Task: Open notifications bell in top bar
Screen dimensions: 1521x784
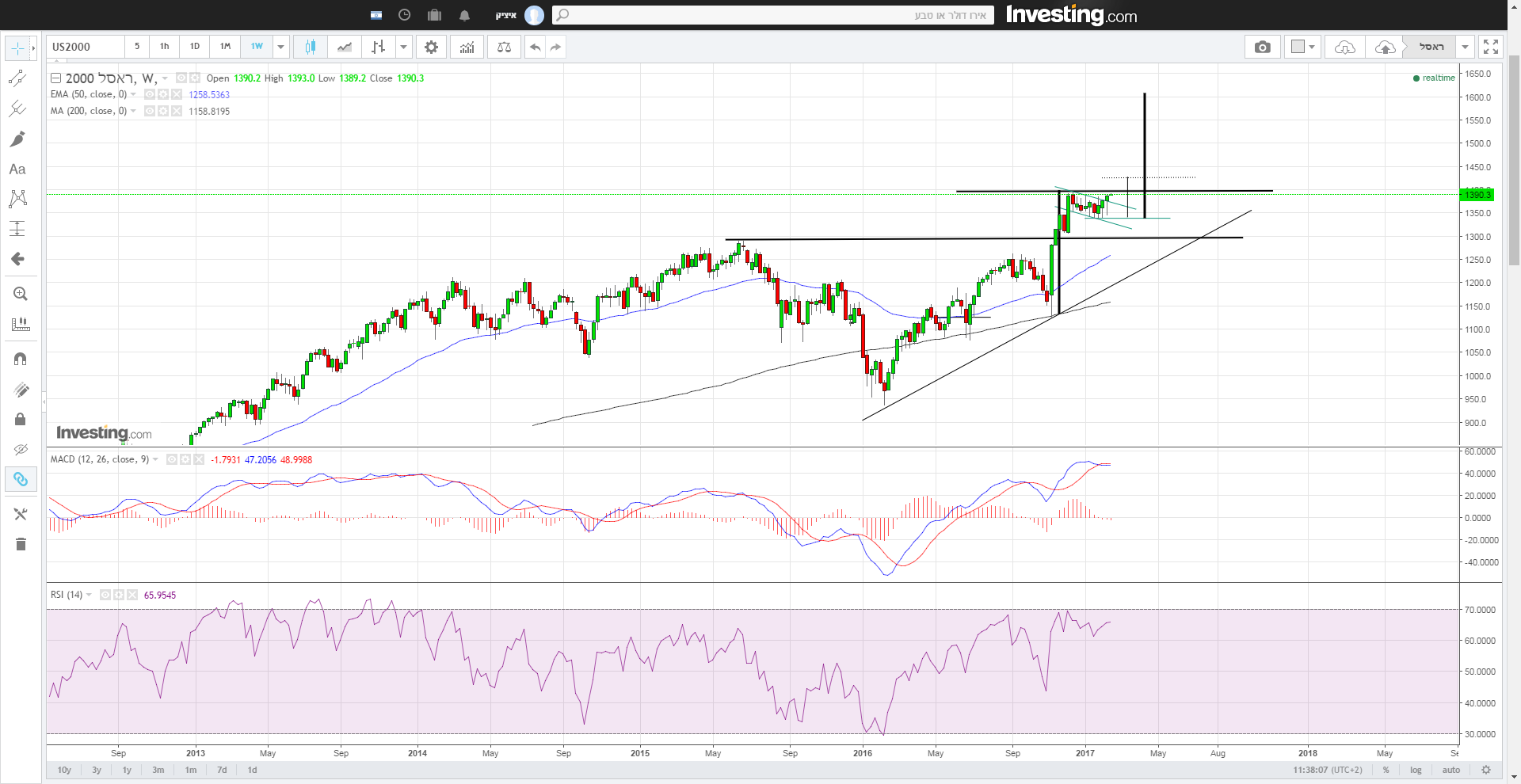Action: tap(464, 15)
